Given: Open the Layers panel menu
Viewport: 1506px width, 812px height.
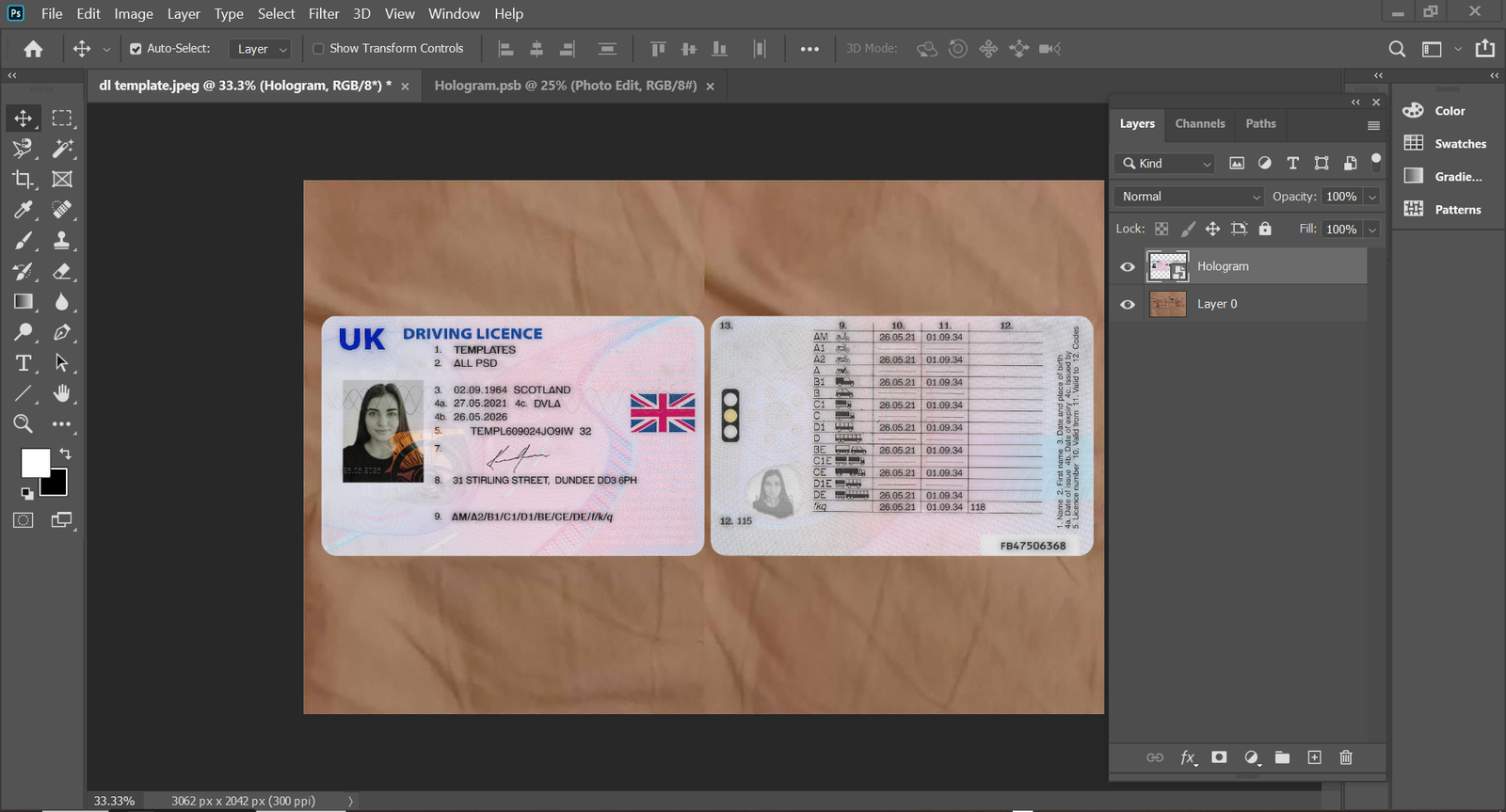Looking at the screenshot, I should [1373, 125].
